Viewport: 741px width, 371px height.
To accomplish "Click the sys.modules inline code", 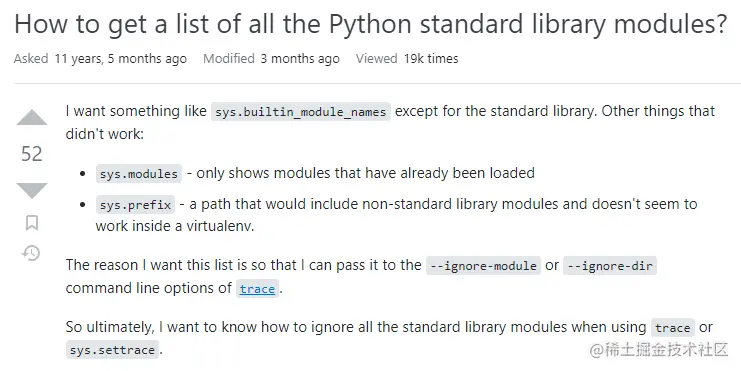I will click(138, 174).
